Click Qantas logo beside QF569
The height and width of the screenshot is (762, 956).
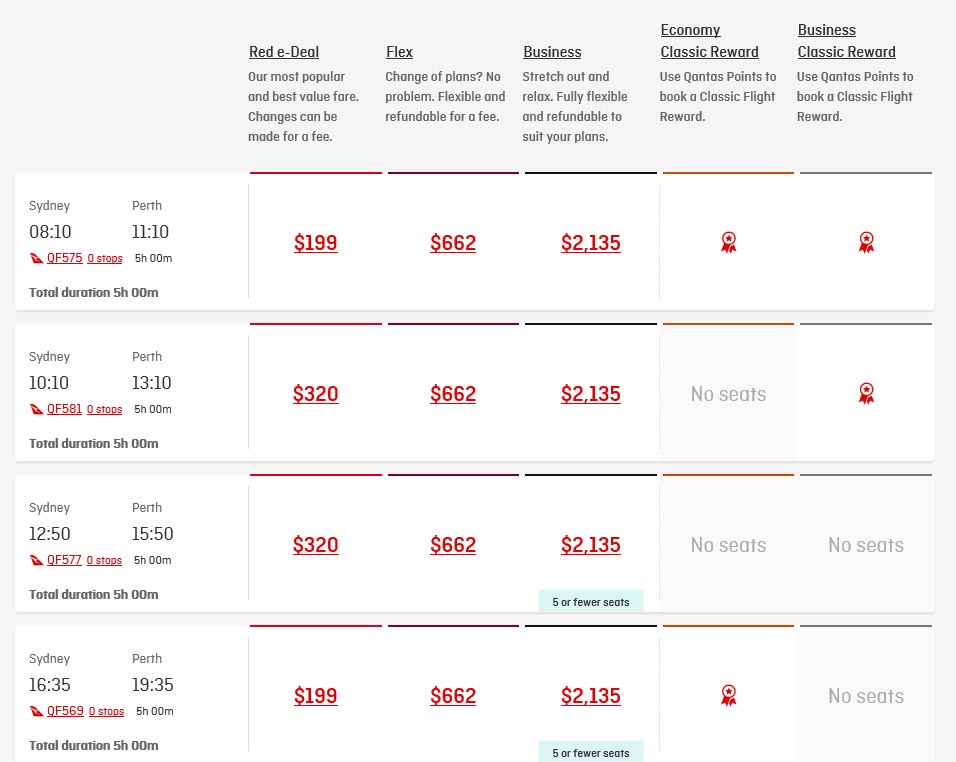37,711
